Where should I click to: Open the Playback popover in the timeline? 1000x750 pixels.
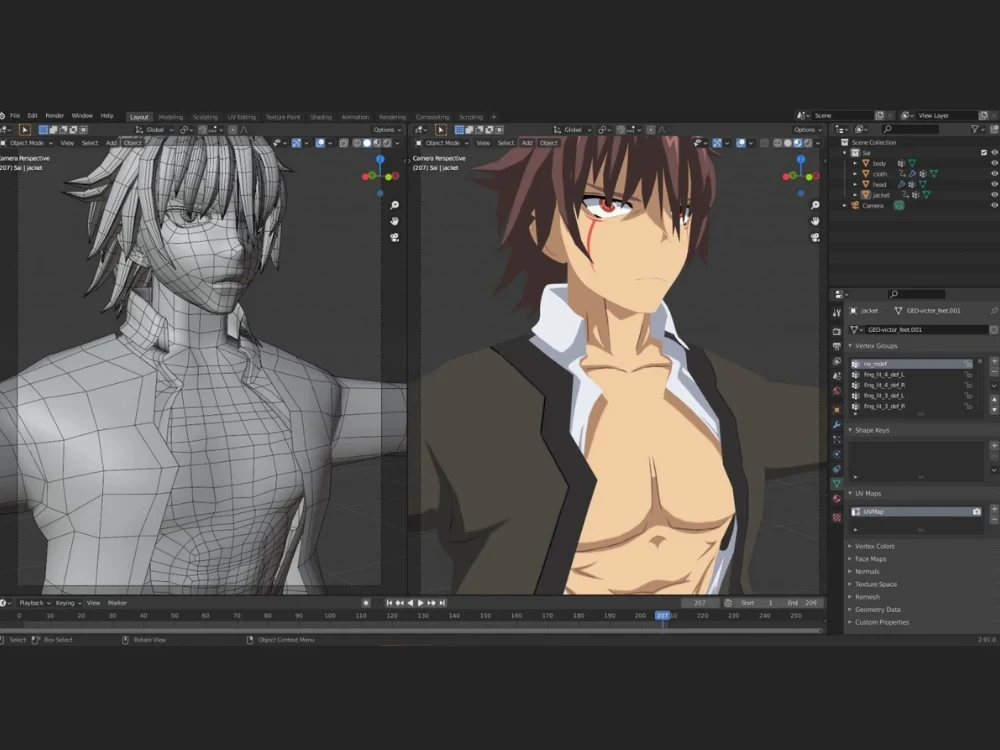pos(33,603)
